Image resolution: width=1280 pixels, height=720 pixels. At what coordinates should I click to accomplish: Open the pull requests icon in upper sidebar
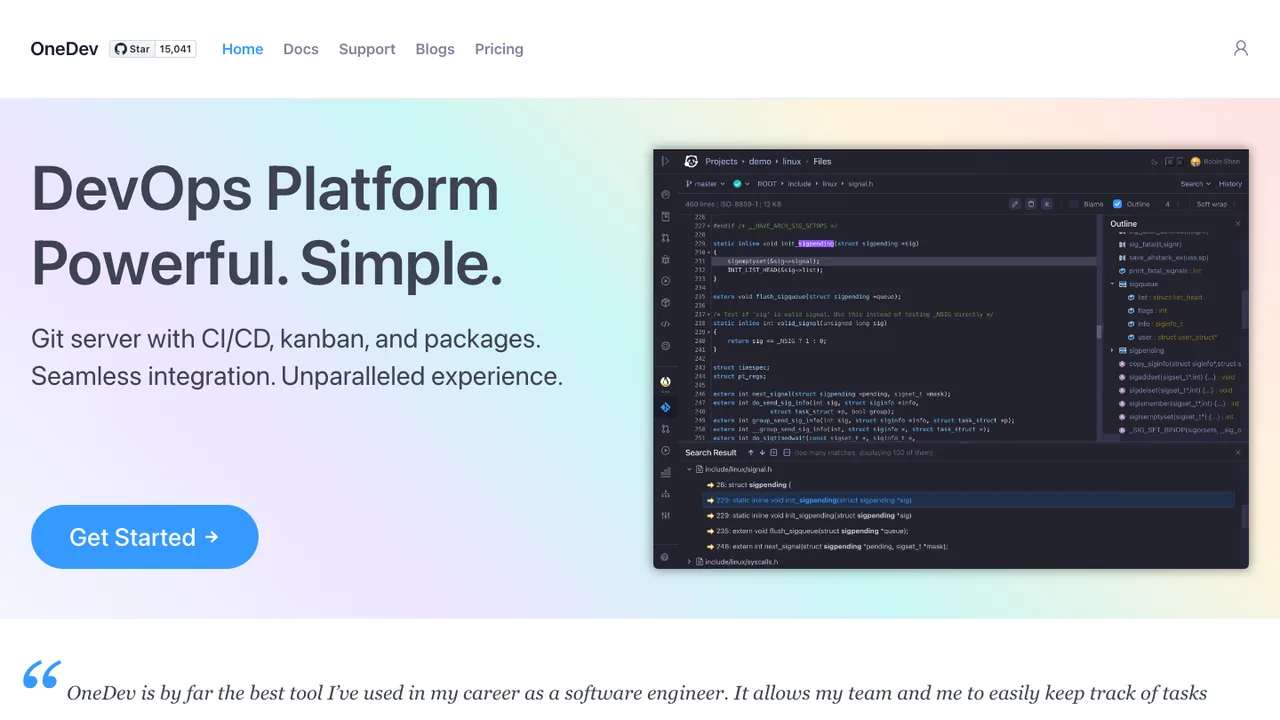coord(666,238)
